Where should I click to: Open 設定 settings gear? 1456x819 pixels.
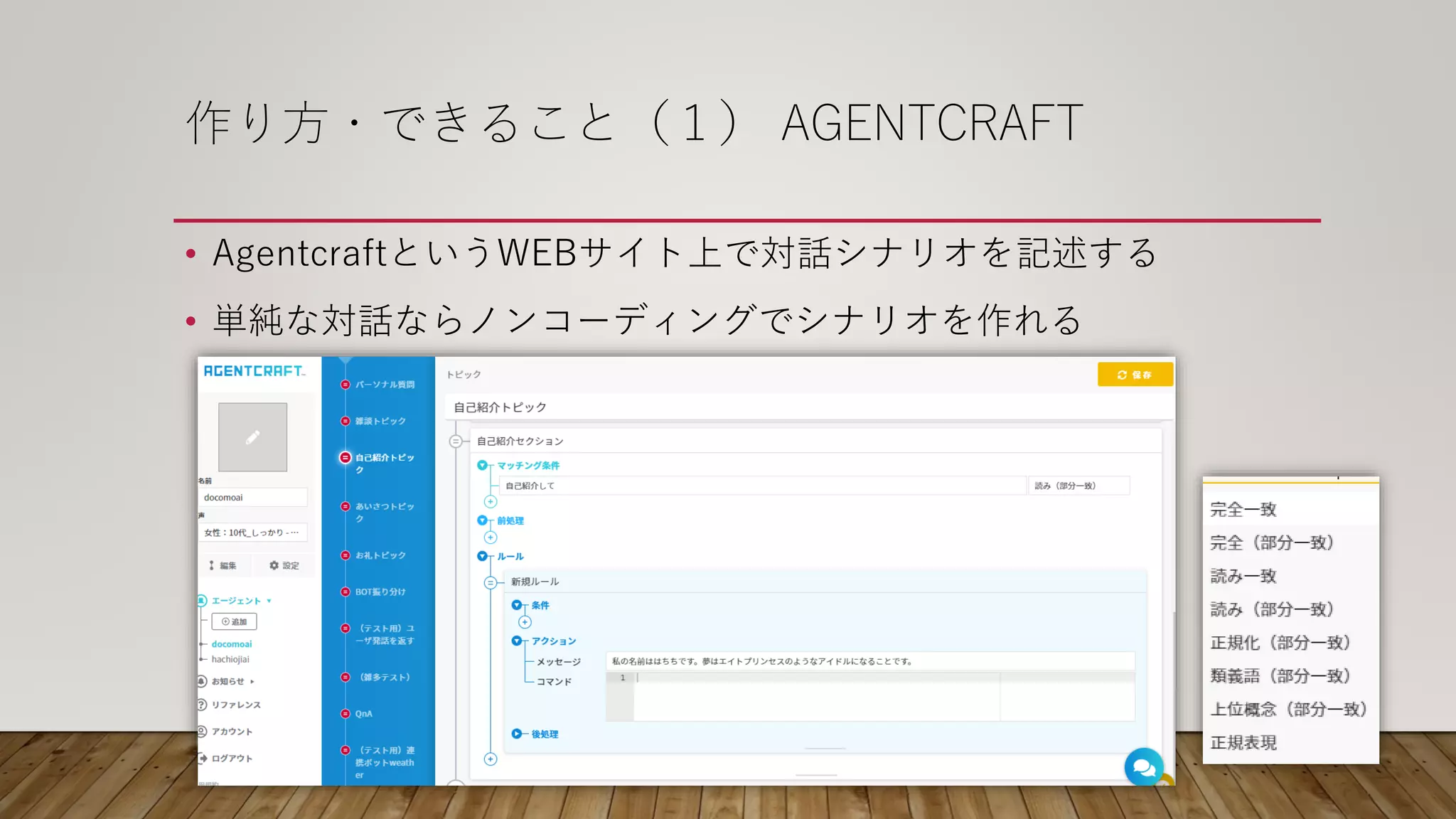point(284,566)
